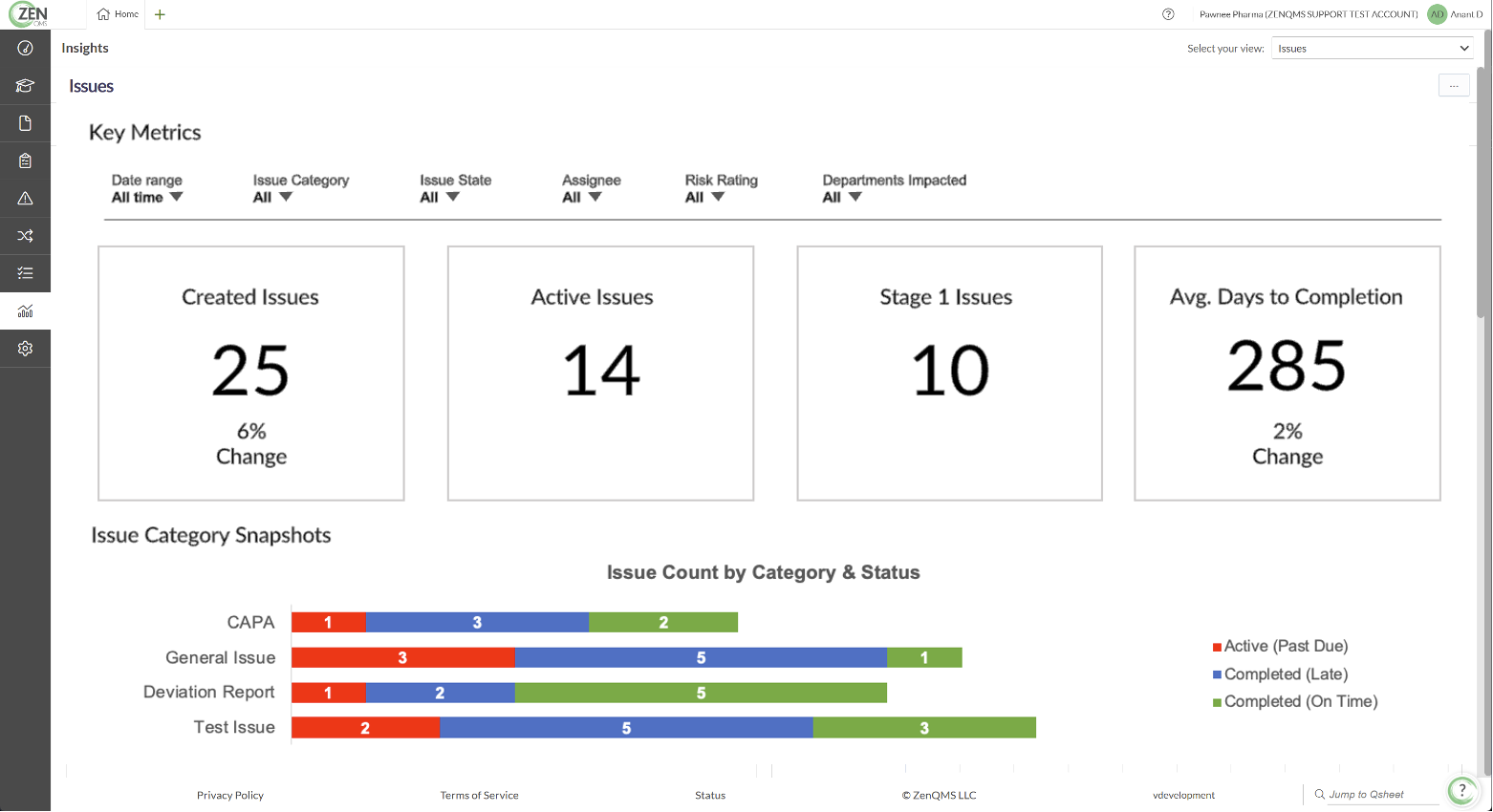Viewport: 1493px width, 812px height.
Task: Open the Dashboard gauge icon in the sidebar
Action: (25, 48)
